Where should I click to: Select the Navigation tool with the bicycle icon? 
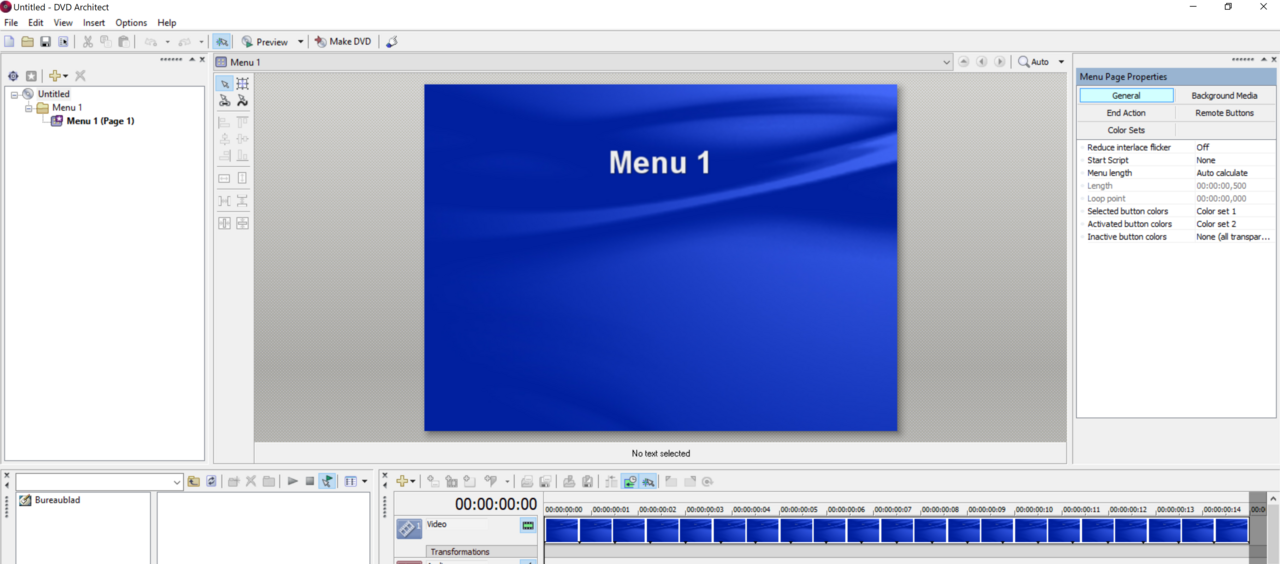[x=225, y=101]
